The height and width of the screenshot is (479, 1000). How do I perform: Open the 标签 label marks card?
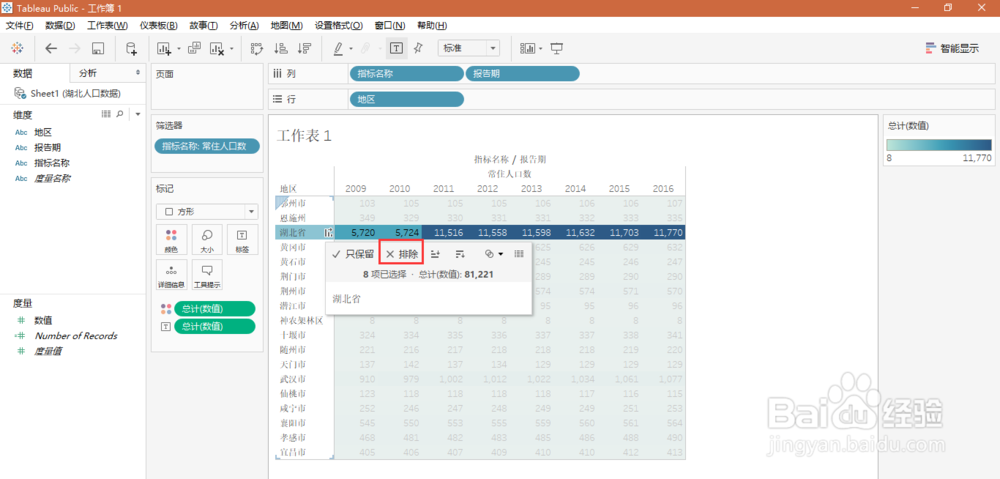(x=242, y=239)
